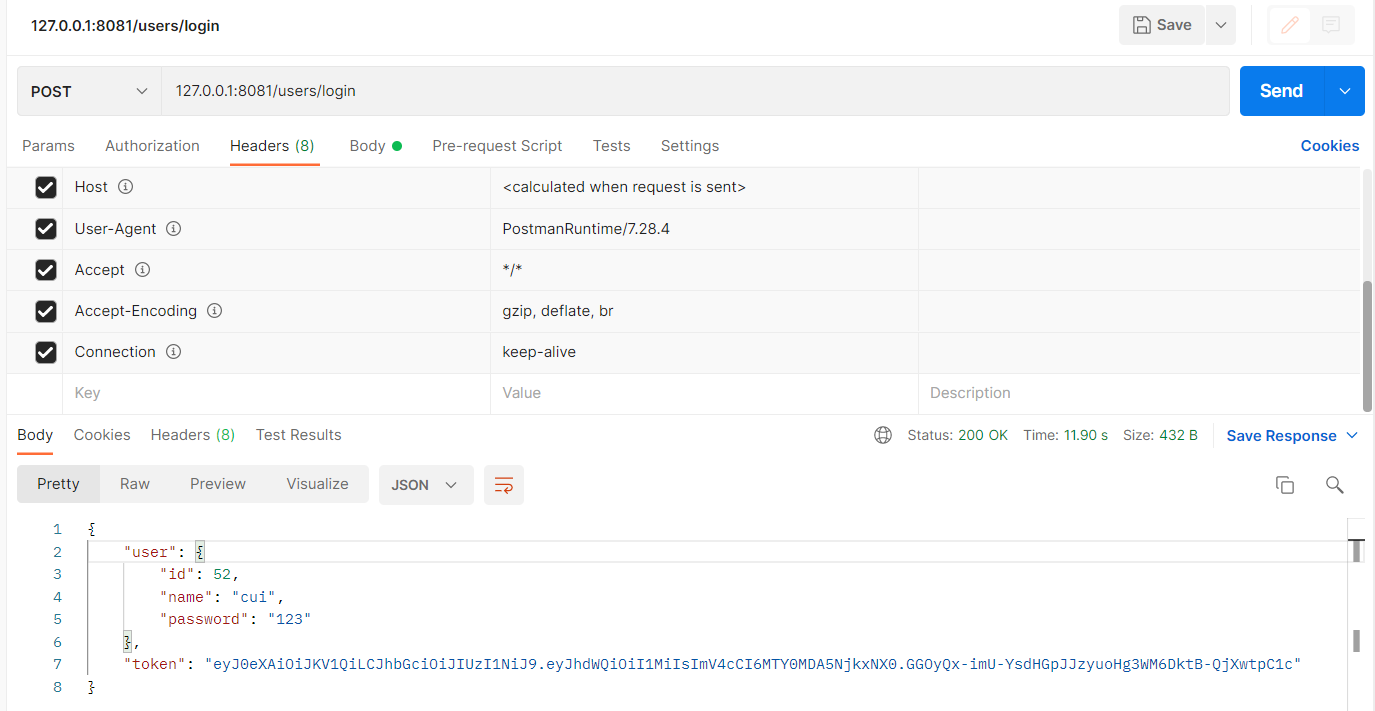Copy the response body

tap(1285, 484)
